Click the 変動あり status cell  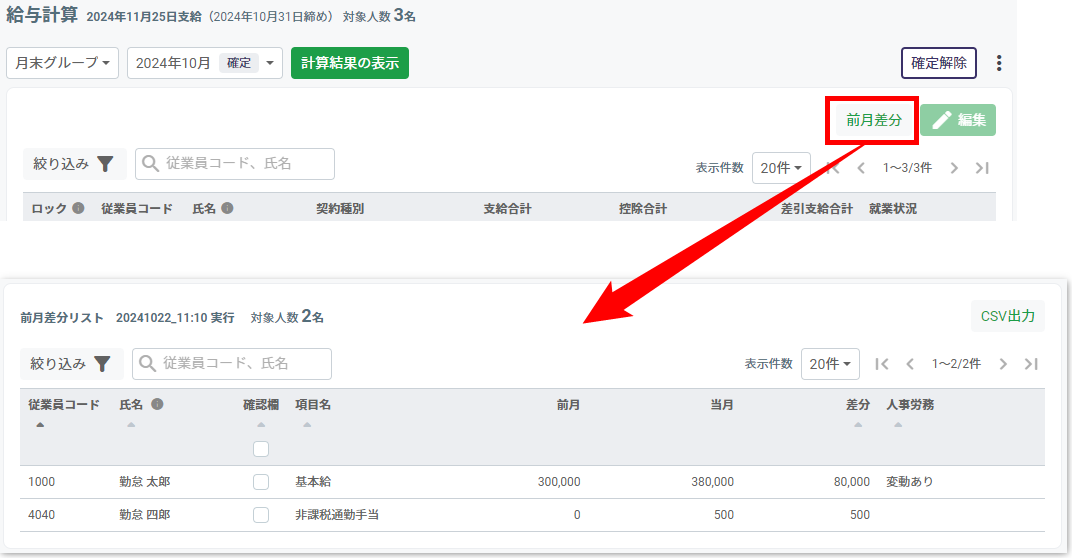click(910, 482)
